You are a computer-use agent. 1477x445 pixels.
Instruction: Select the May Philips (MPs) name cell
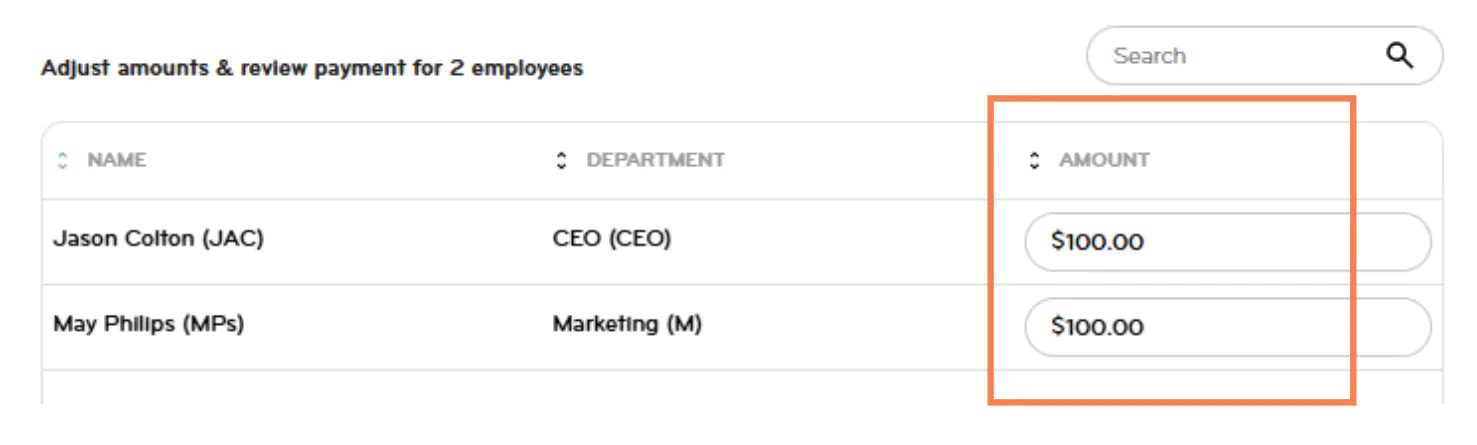tap(149, 325)
